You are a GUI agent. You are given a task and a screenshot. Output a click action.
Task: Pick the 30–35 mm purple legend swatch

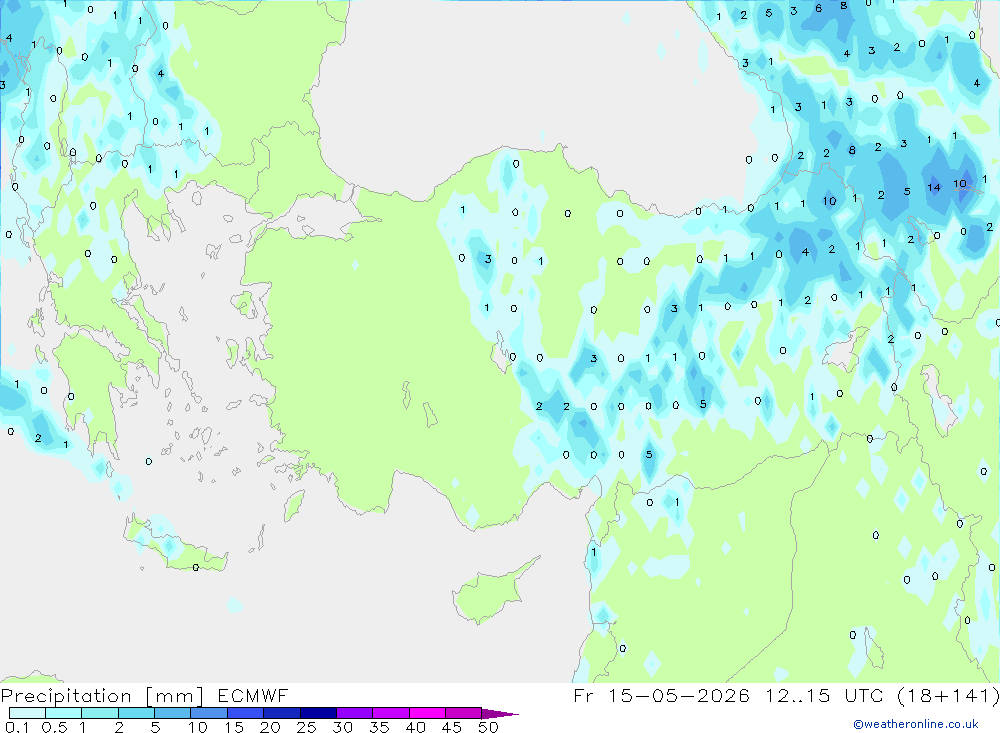(354, 713)
